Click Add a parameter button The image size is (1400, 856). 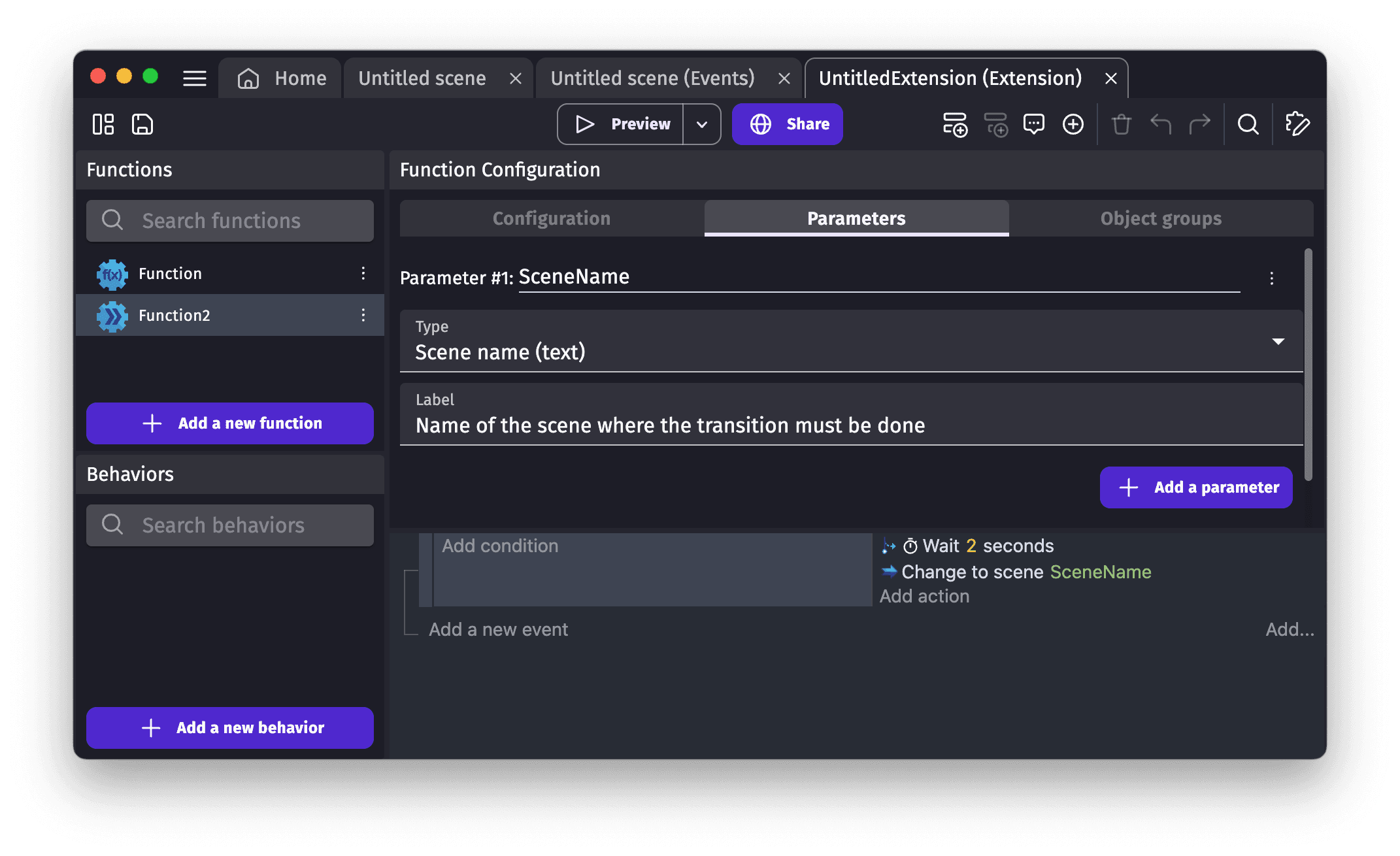point(1196,487)
